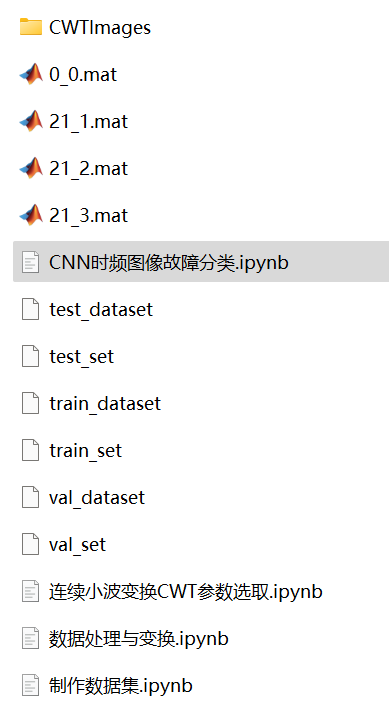389x716 pixels.
Task: Select the train_set file
Action: click(85, 451)
